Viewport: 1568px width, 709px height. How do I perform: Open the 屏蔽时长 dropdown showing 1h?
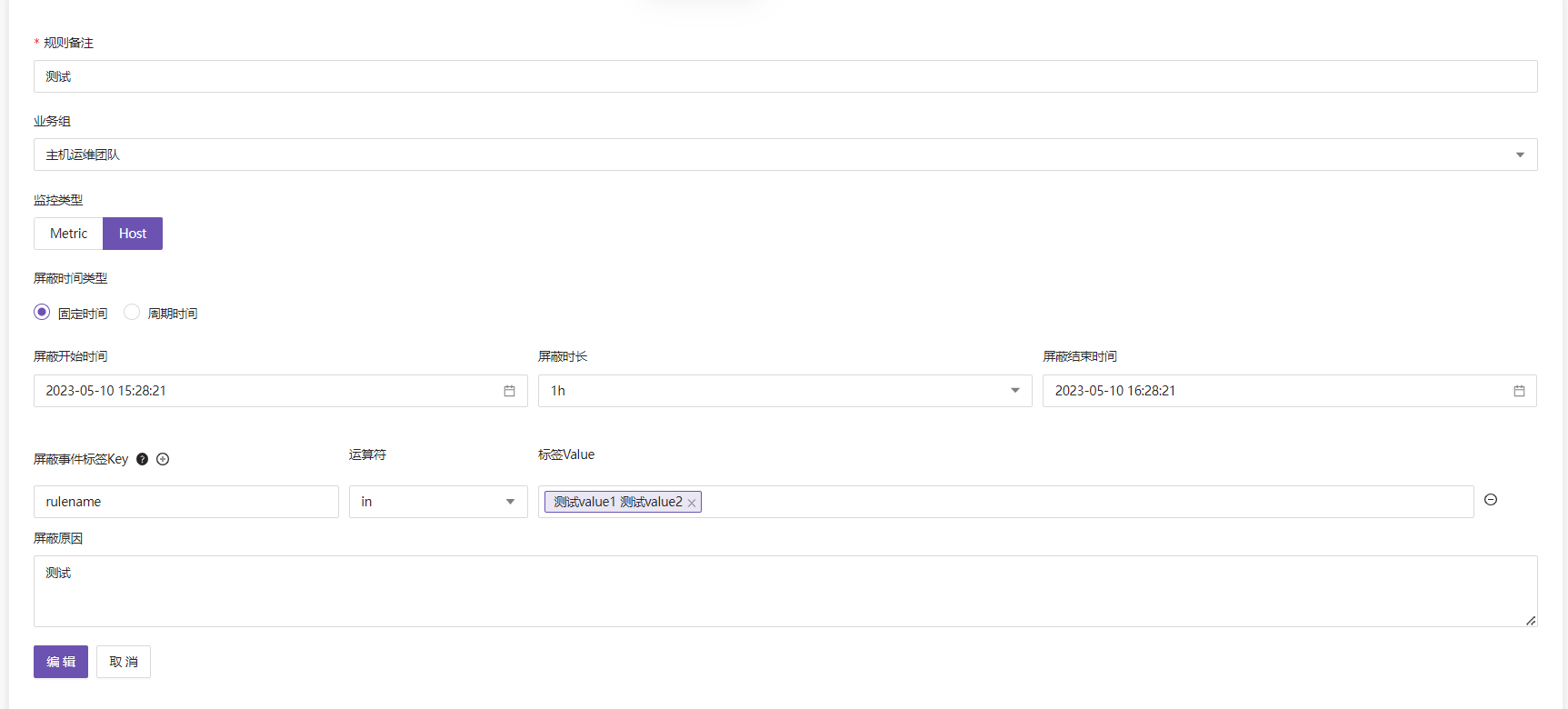785,391
